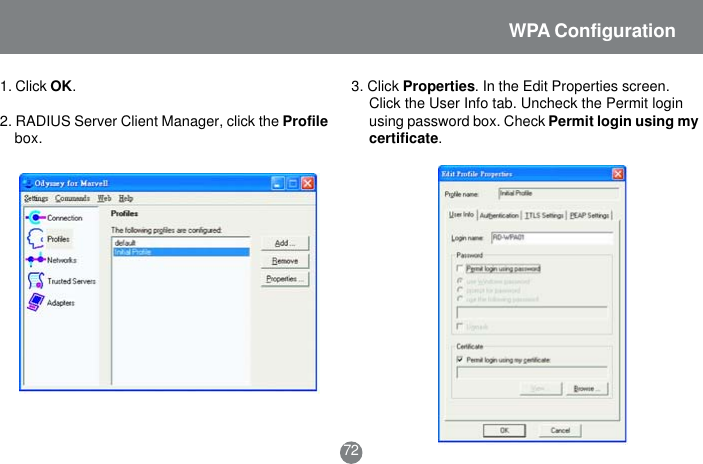The image size is (703, 464).
Task: Click the View... certificate button
Action: [x=541, y=389]
